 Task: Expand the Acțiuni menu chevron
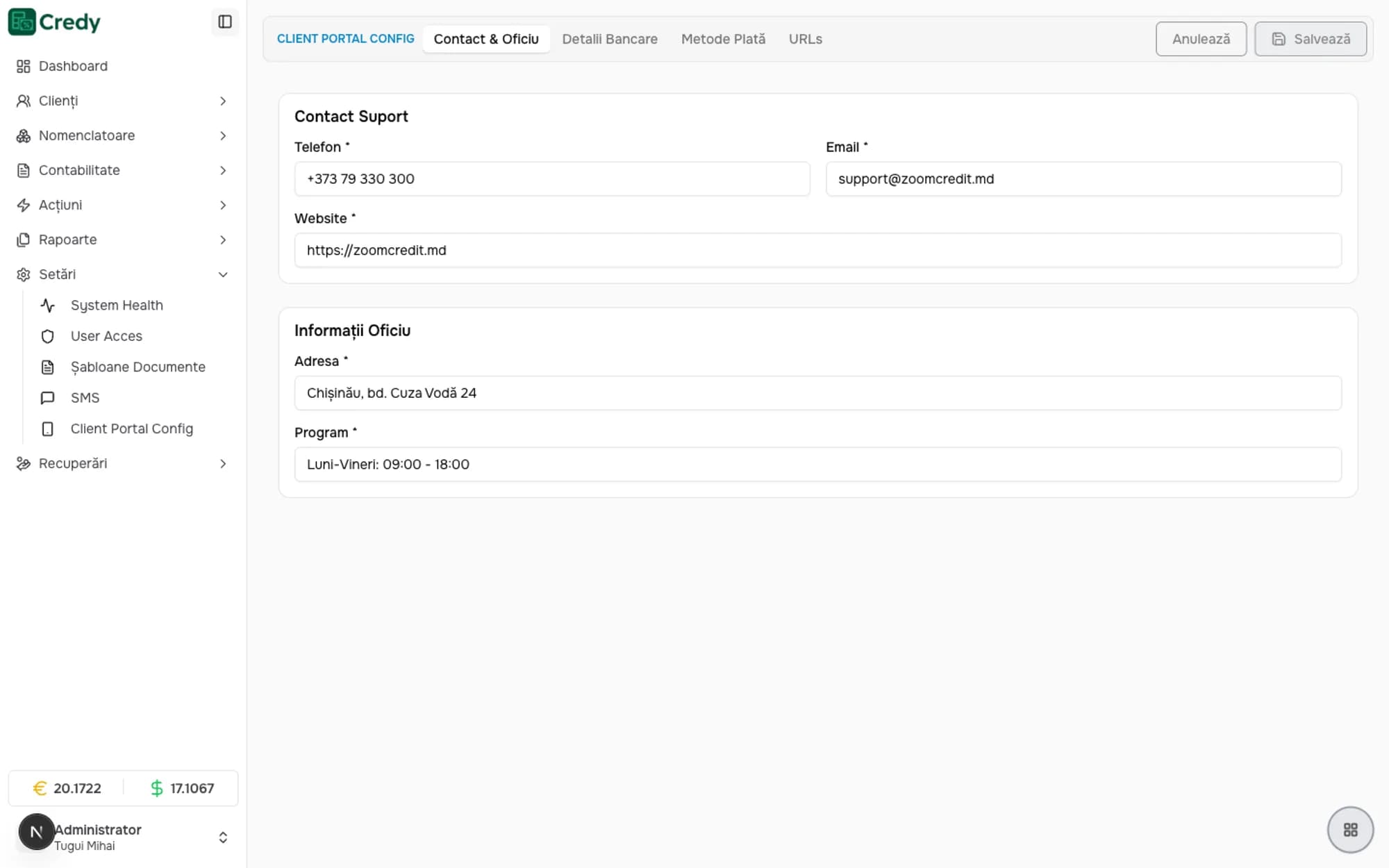click(223, 205)
